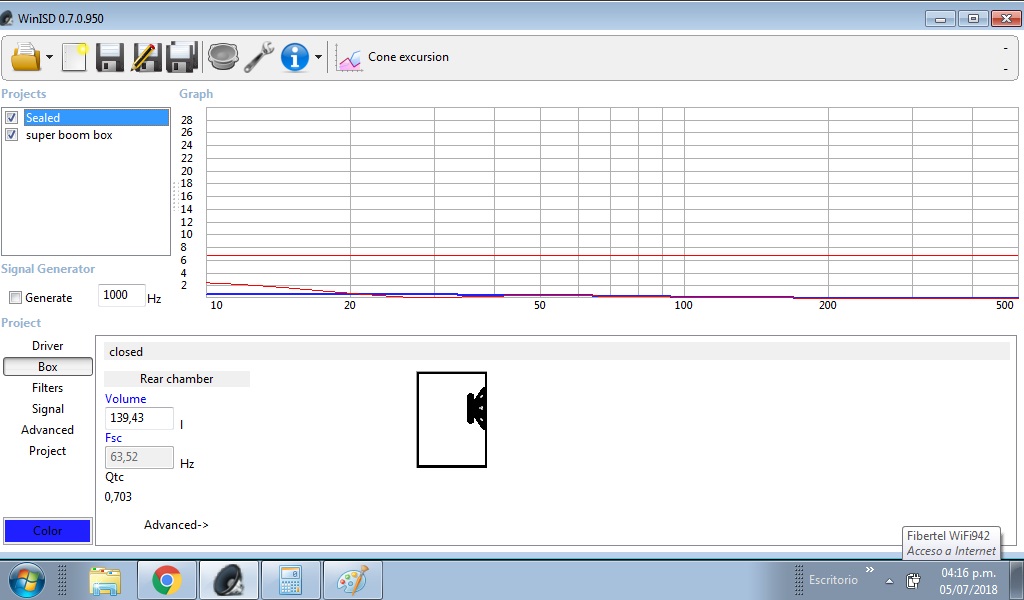Image resolution: width=1024 pixels, height=600 pixels.
Task: Click the Rear chamber header
Action: point(176,379)
